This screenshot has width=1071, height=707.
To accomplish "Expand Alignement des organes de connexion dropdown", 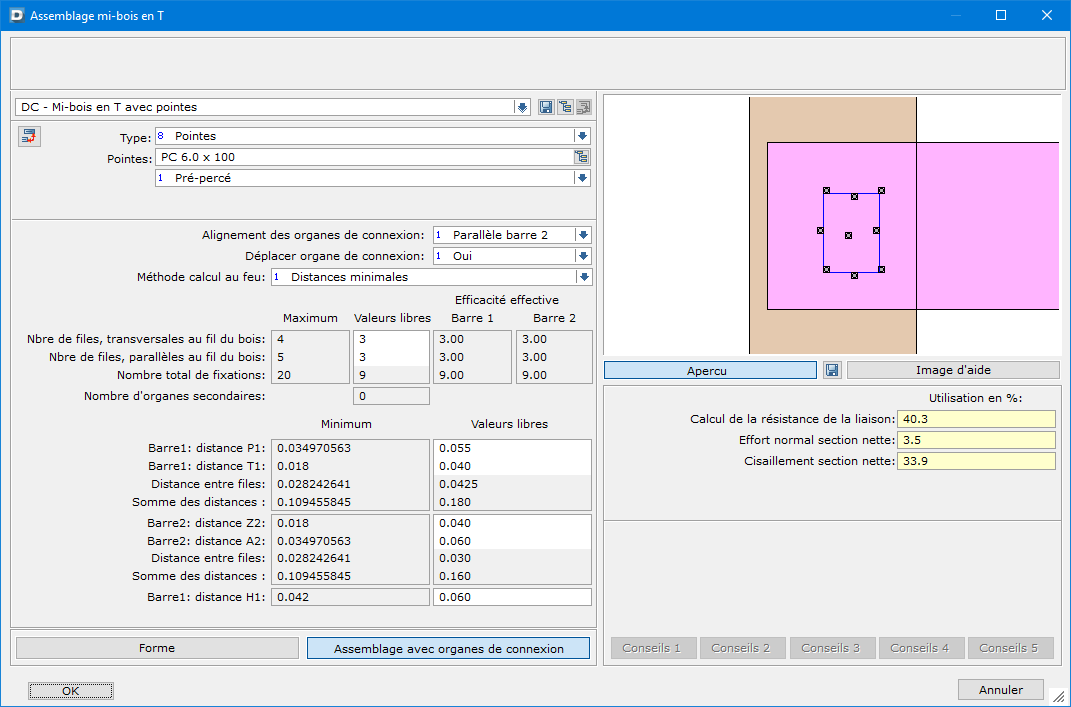I will [x=584, y=235].
